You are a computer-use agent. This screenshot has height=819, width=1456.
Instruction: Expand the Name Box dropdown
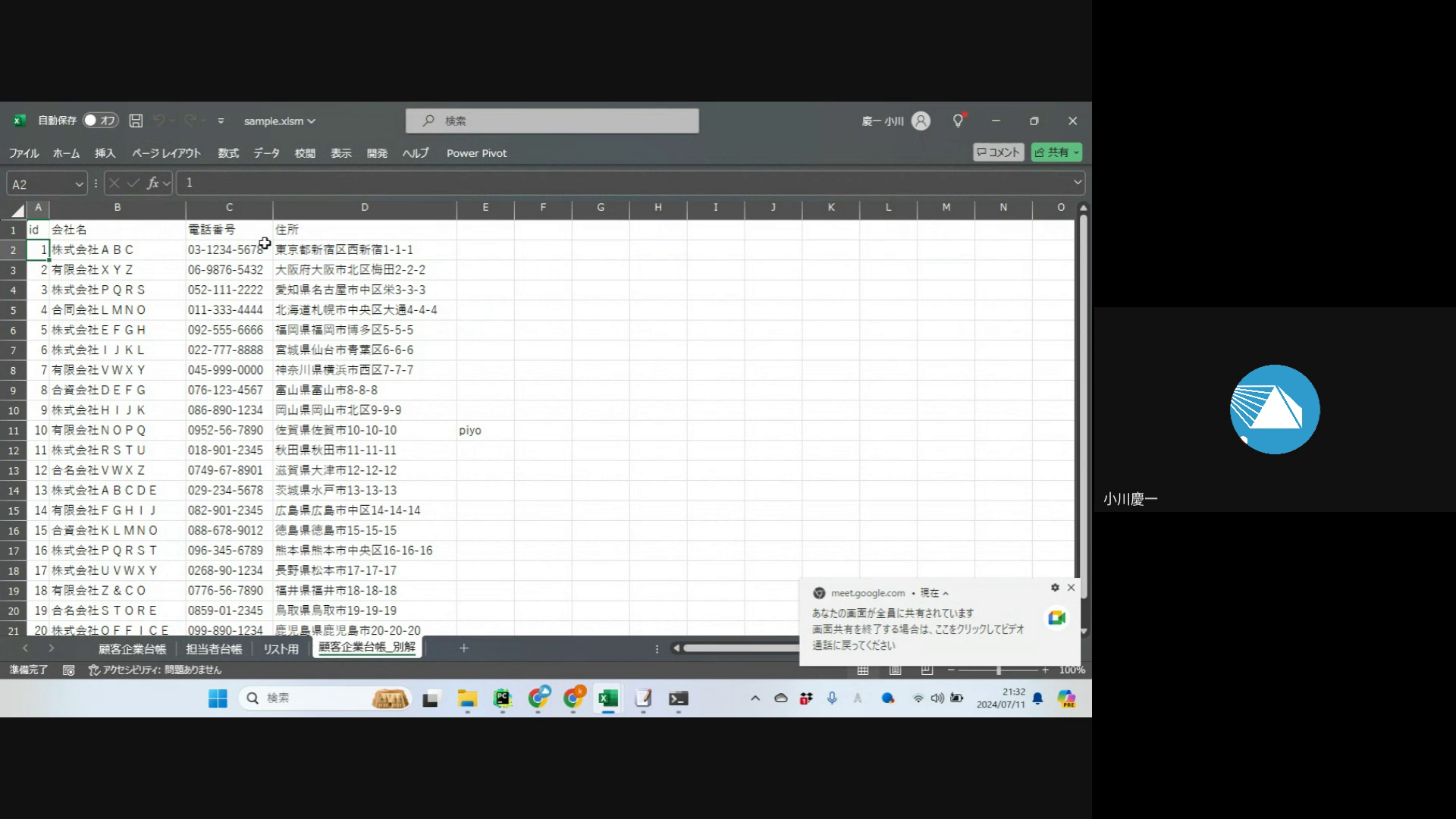(79, 184)
